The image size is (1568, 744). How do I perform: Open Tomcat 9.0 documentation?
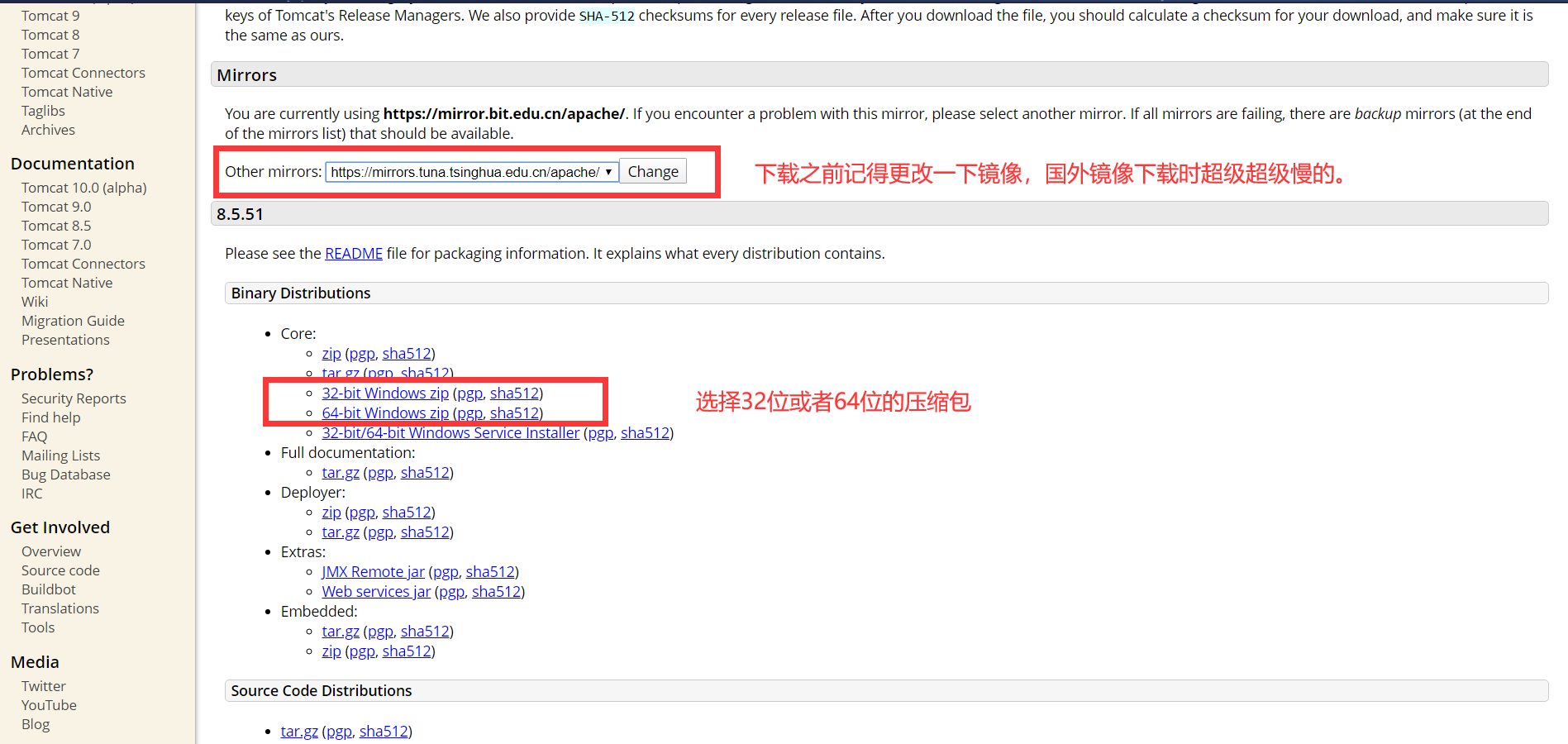(56, 207)
